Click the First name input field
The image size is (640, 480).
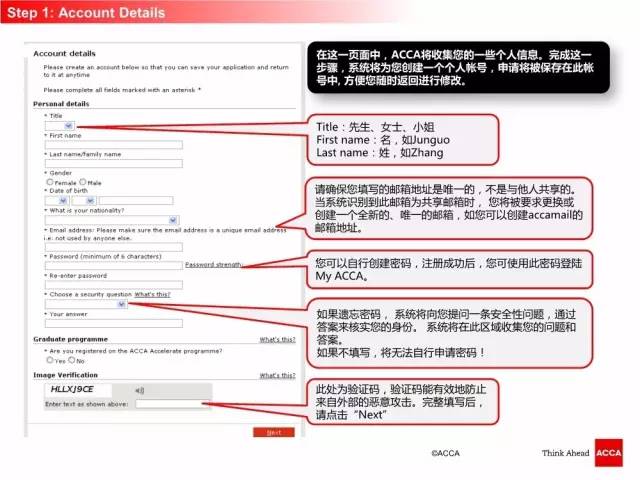tap(113, 145)
